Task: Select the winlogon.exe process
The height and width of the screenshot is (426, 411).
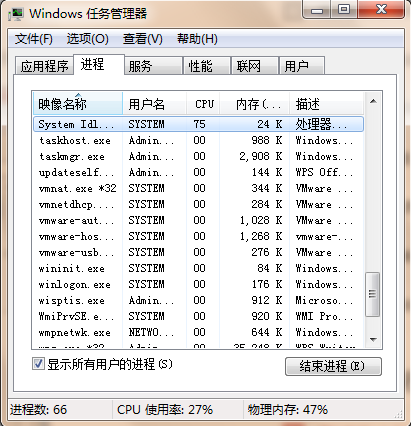Action: coord(198,284)
